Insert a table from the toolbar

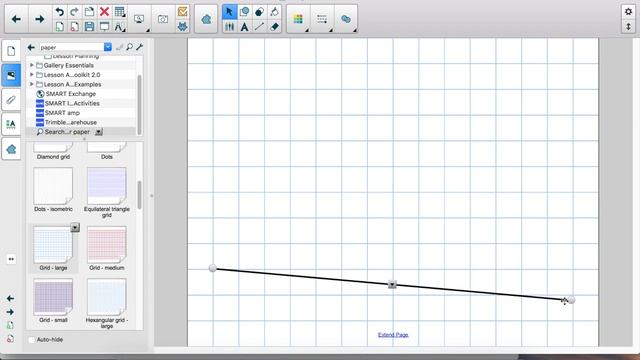pos(120,11)
